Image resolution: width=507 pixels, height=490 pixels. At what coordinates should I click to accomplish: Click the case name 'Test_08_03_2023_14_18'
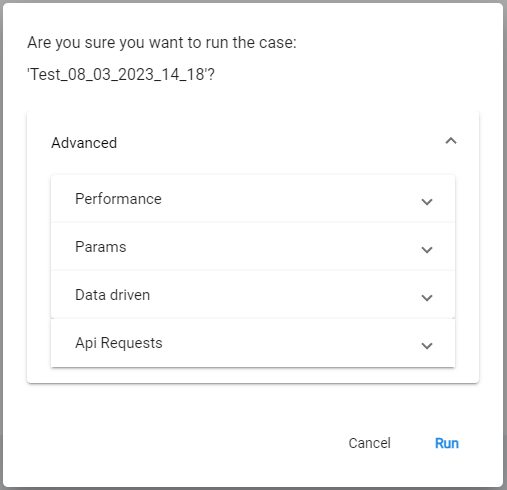(121, 74)
